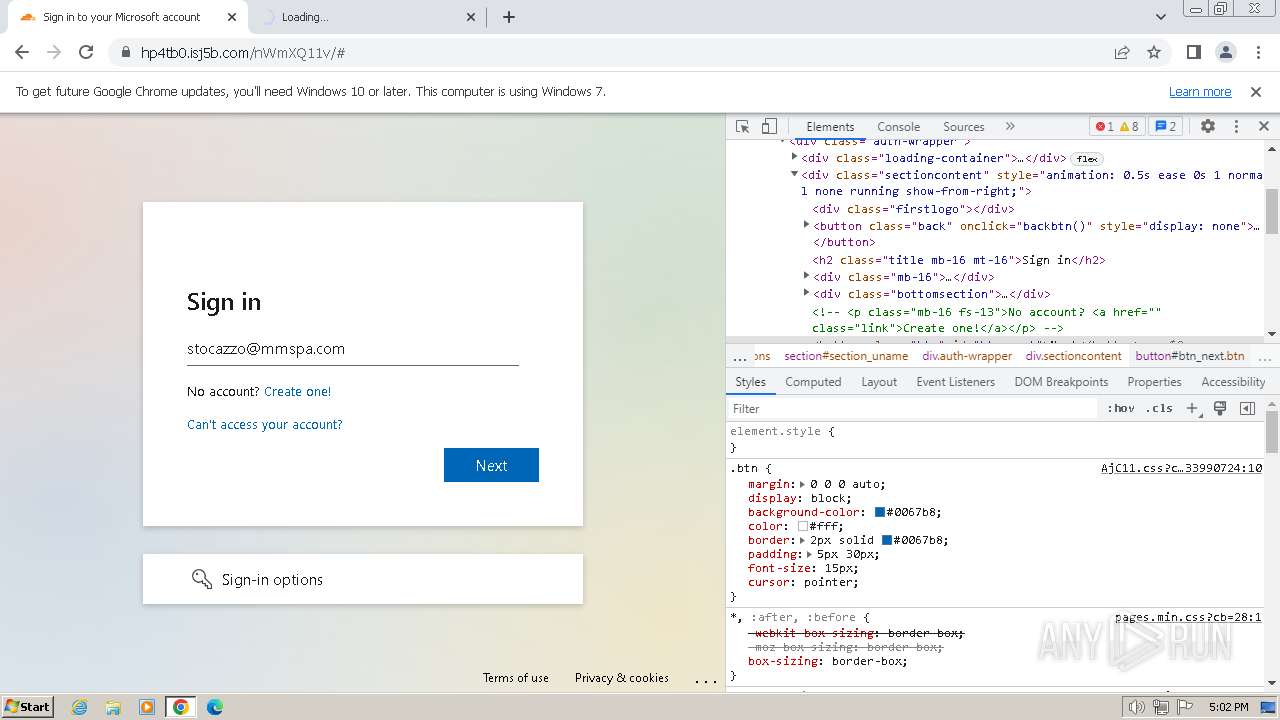1280x720 pixels.
Task: Toggle the computed styles sidebar icon
Action: tap(1247, 408)
